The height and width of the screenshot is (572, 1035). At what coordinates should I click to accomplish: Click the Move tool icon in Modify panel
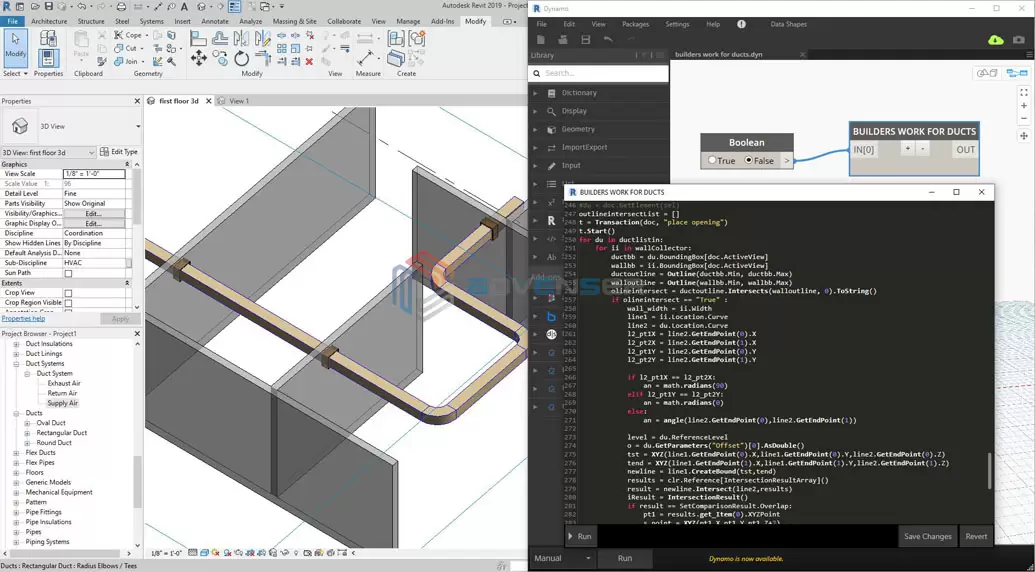click(x=199, y=59)
